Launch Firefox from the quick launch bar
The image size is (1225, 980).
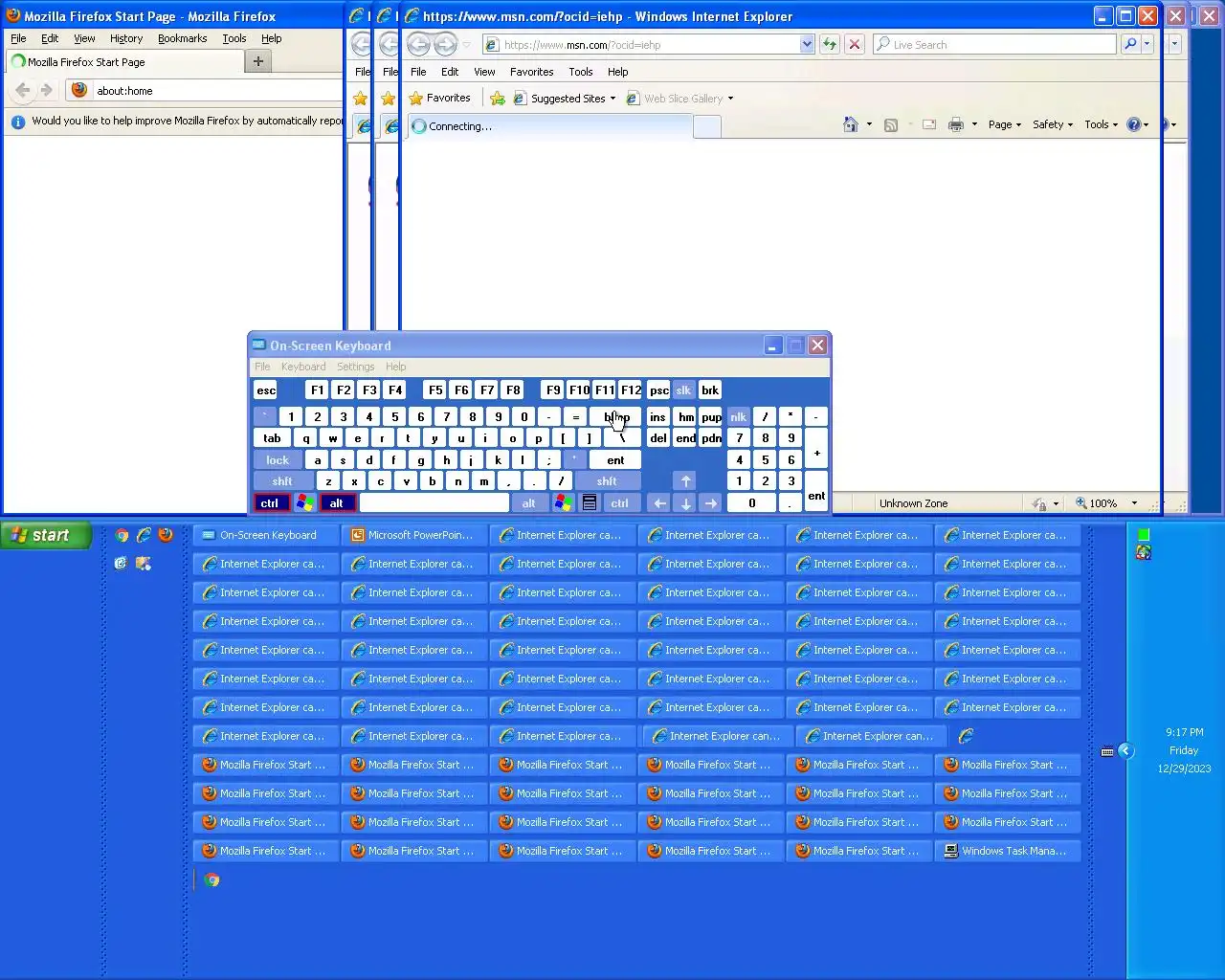(166, 535)
